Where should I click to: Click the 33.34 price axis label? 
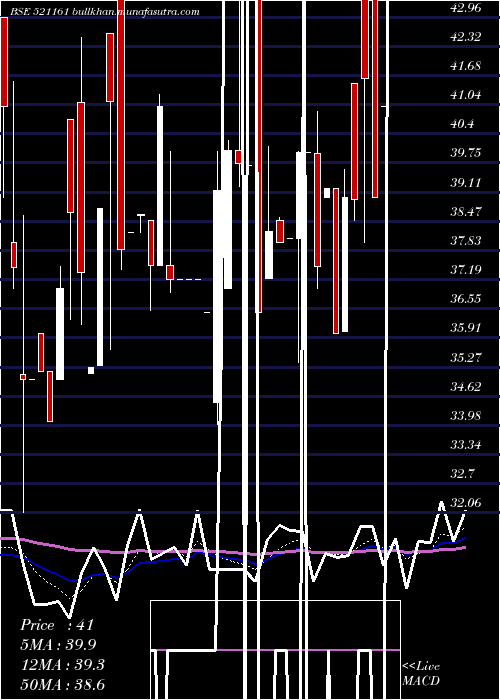[x=466, y=445]
